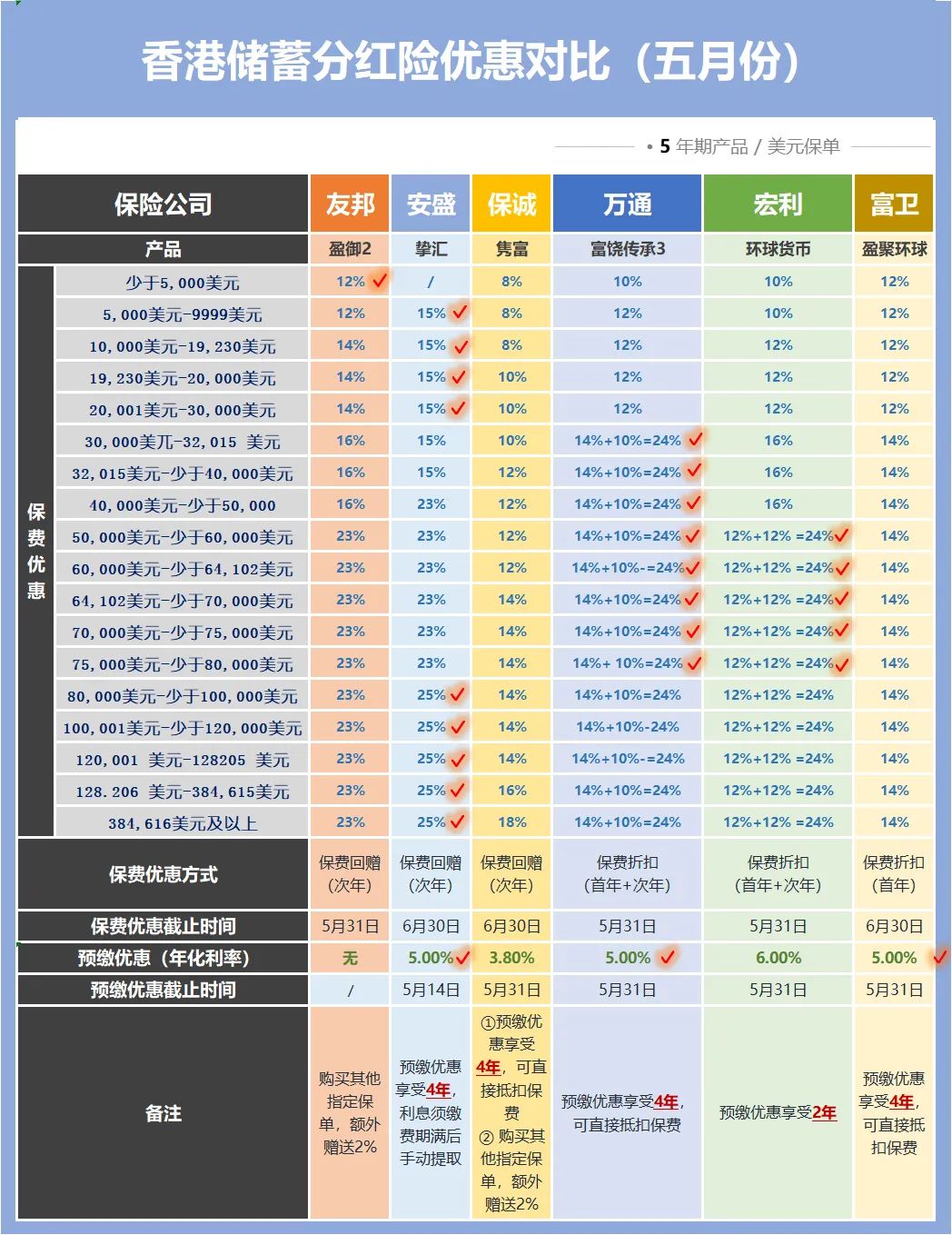The image size is (952, 1235).
Task: Switch to the 宏利 column header
Action: tap(778, 204)
